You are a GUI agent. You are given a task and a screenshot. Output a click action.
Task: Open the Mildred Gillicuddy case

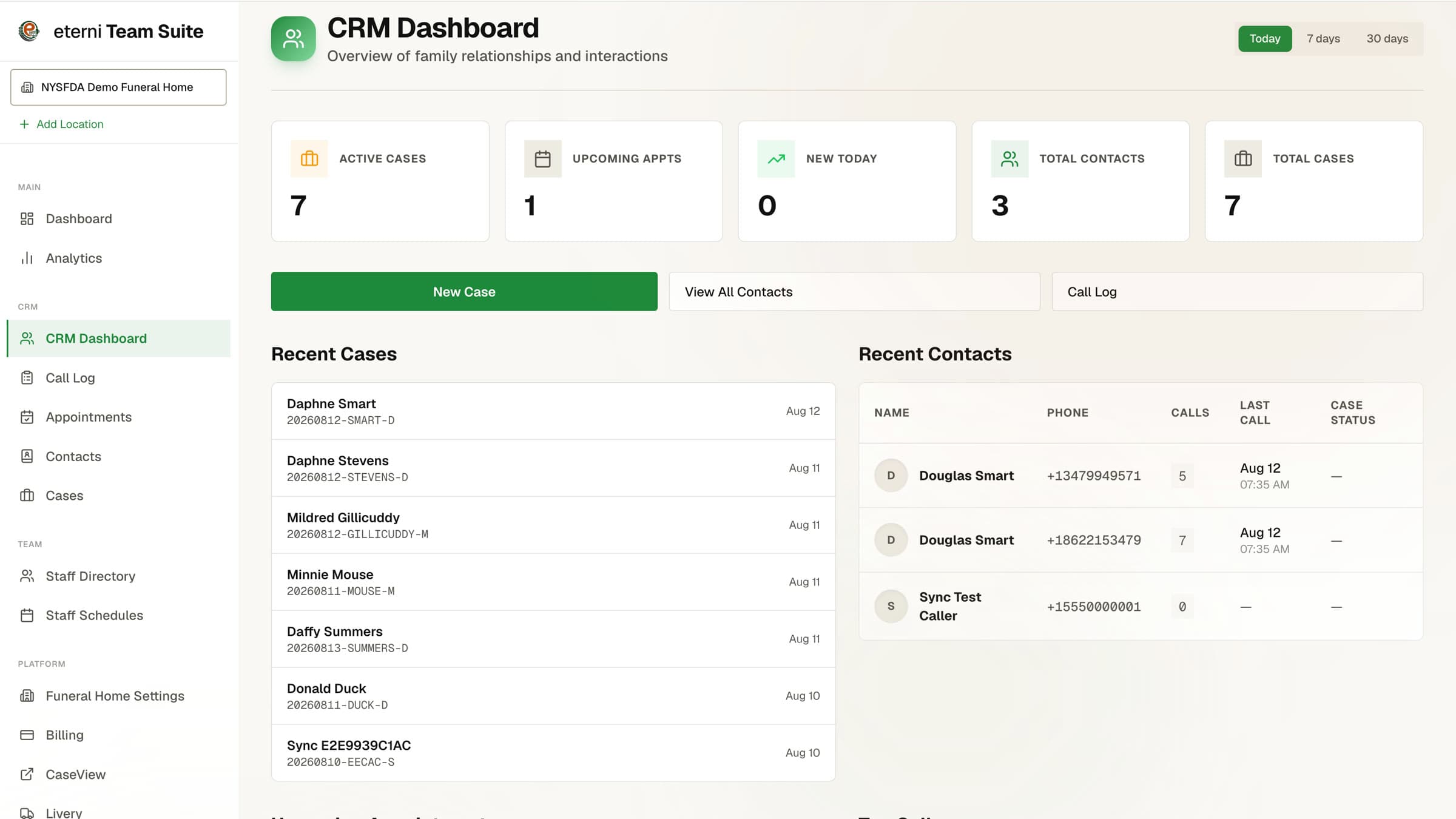click(553, 525)
